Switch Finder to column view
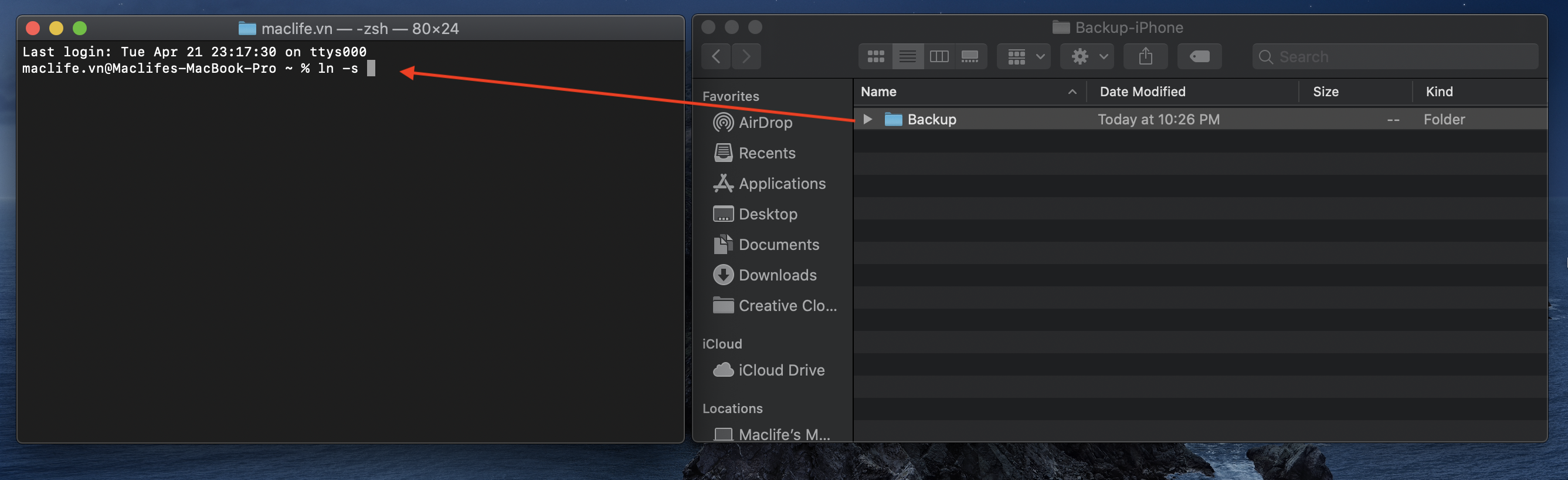Screen dimensions: 1568x480 (x=939, y=57)
